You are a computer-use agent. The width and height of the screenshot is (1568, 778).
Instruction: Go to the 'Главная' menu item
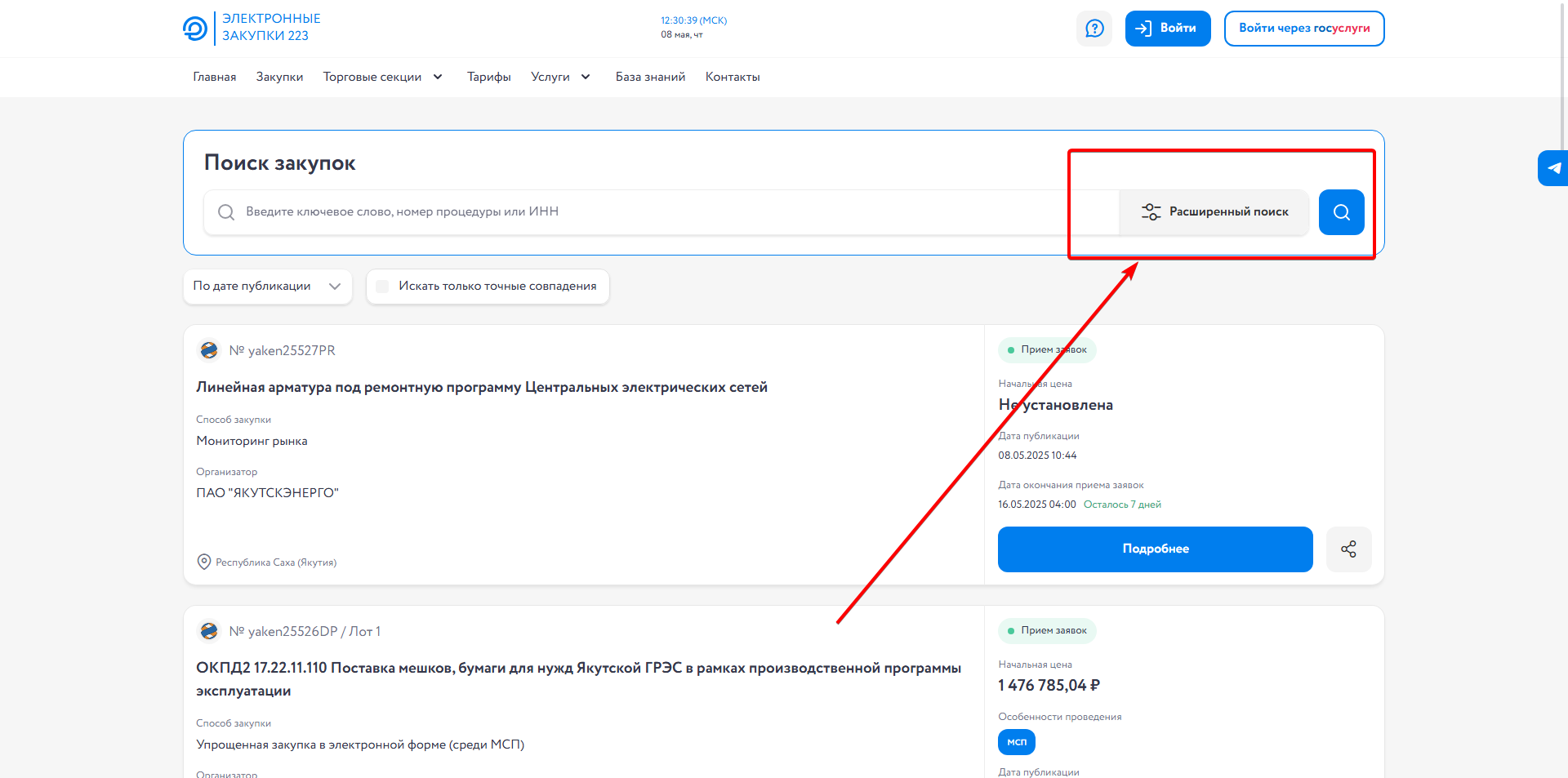pyautogui.click(x=215, y=77)
